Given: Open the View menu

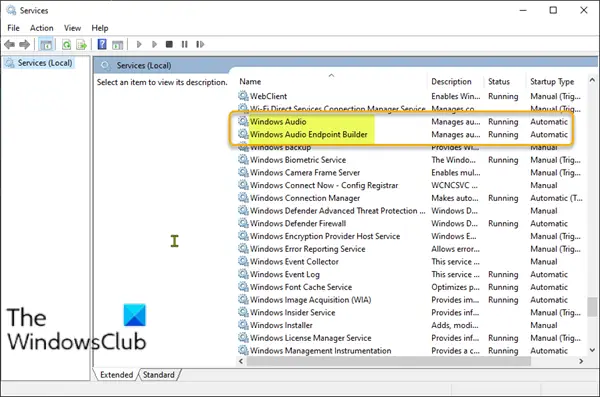Looking at the screenshot, I should coord(72,28).
